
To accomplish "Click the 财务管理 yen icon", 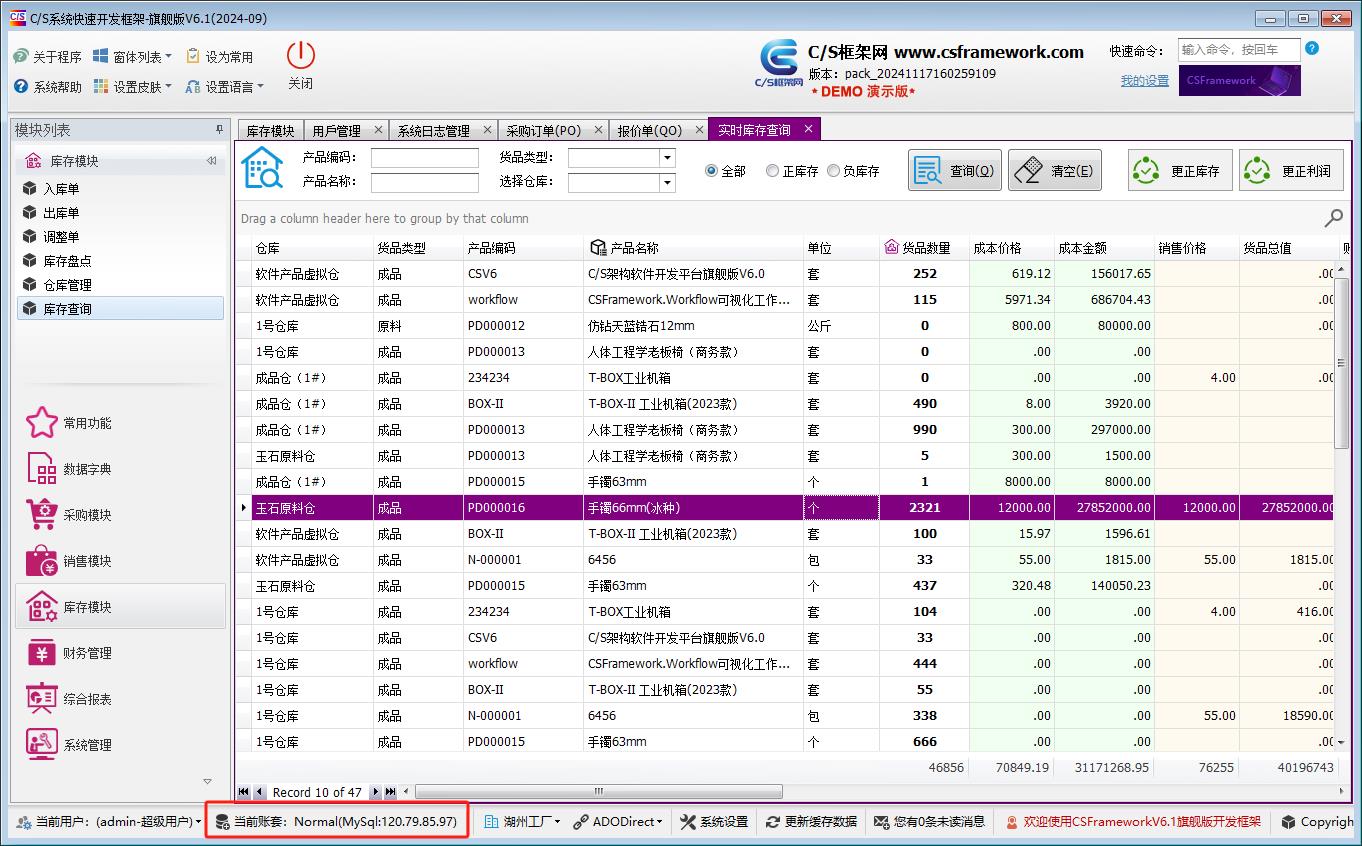I will pos(42,653).
